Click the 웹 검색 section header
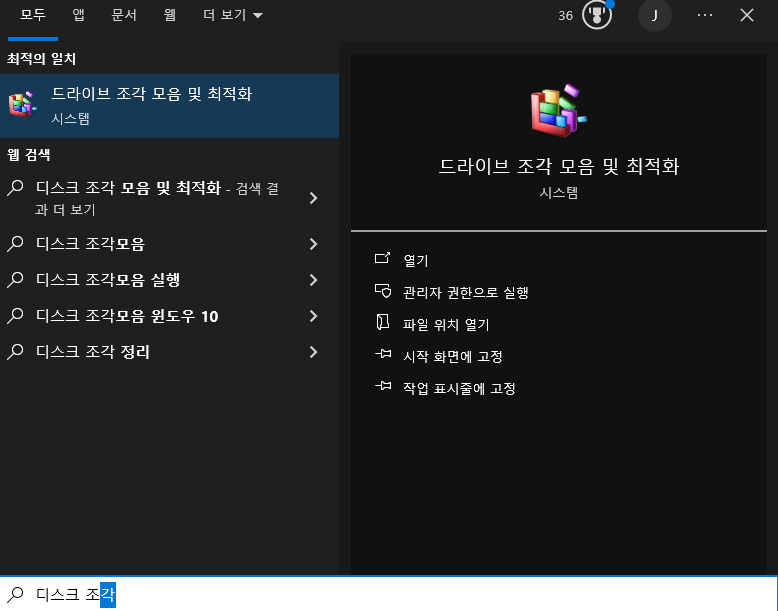Screen dimensions: 778x611 [28, 155]
